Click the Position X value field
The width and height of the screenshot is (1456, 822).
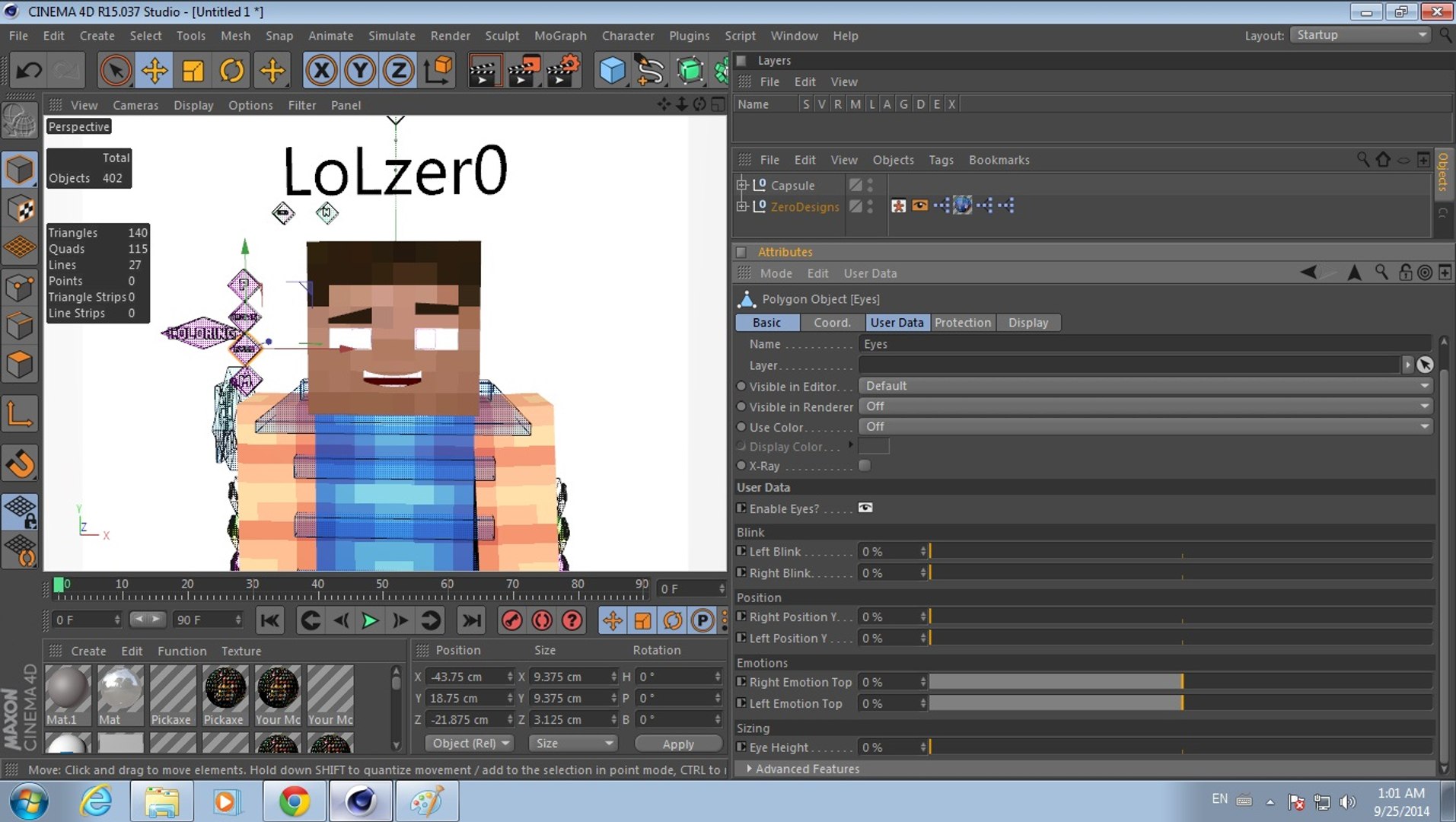click(470, 677)
